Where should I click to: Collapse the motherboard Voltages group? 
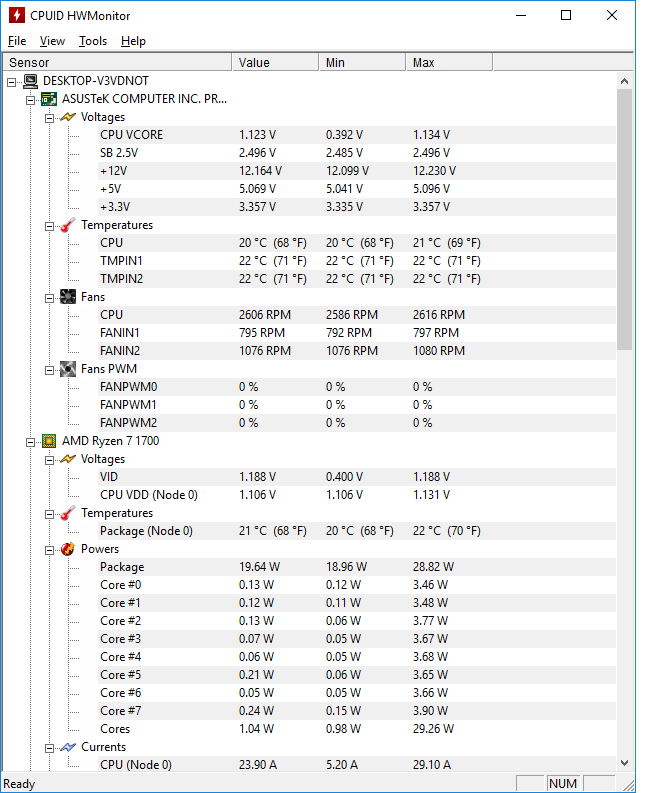click(x=49, y=118)
